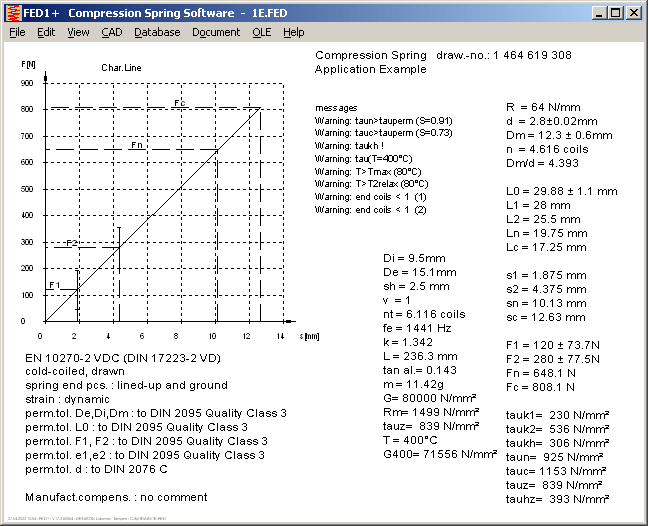Click 'spring end pcs. : lined-up and ground' line

point(126,386)
